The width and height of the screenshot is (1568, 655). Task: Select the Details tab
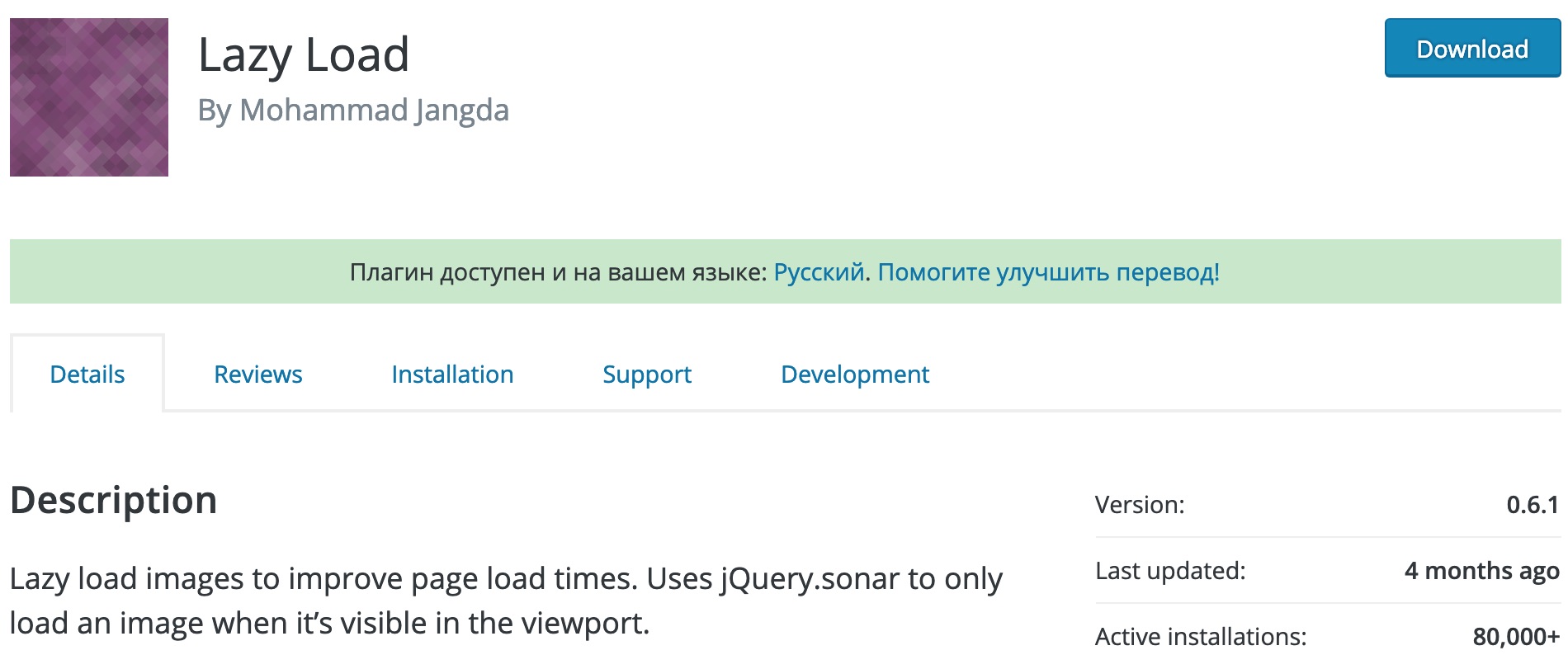pos(87,375)
